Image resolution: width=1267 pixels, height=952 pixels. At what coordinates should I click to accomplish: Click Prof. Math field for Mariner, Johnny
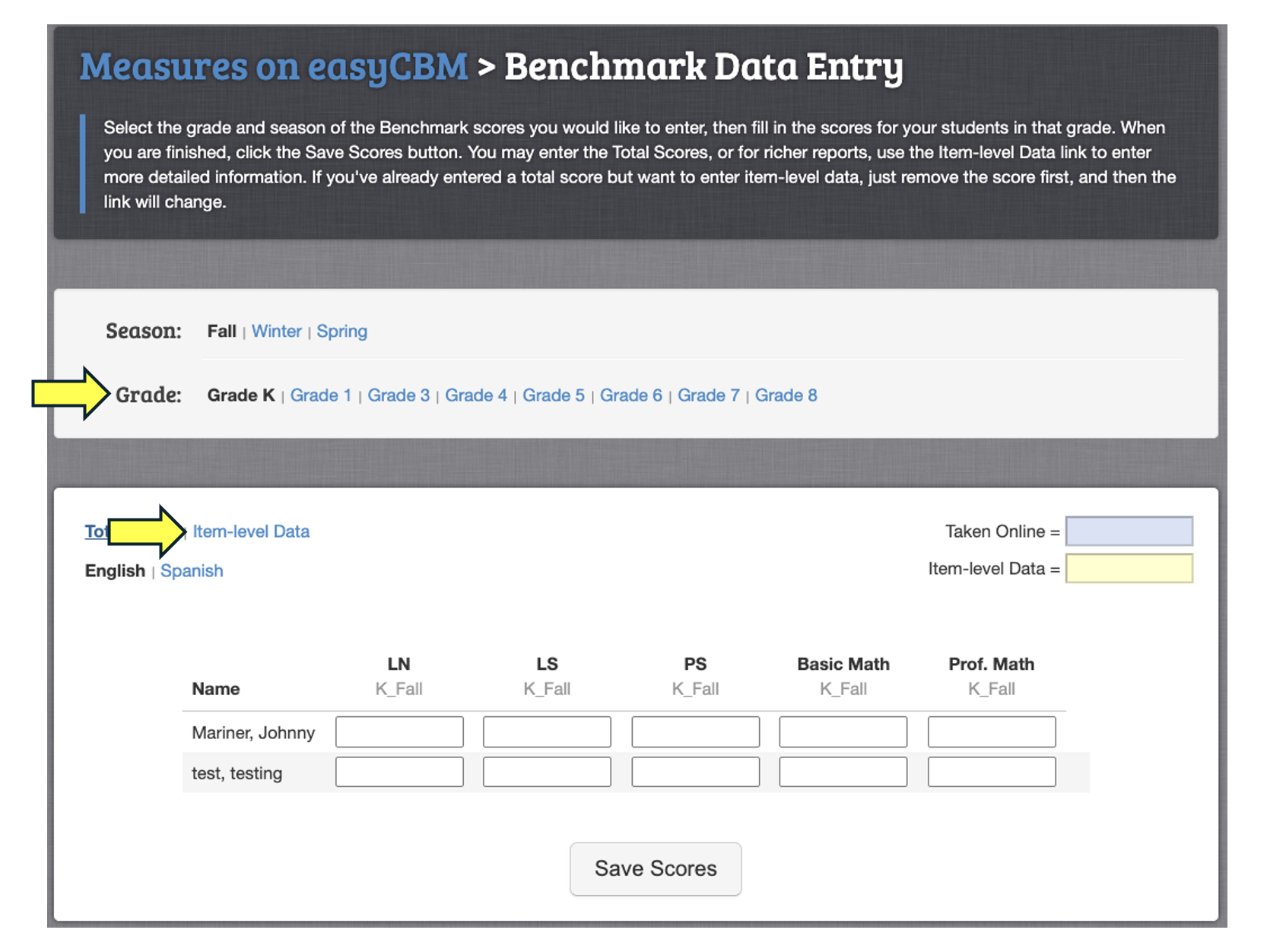coord(992,732)
